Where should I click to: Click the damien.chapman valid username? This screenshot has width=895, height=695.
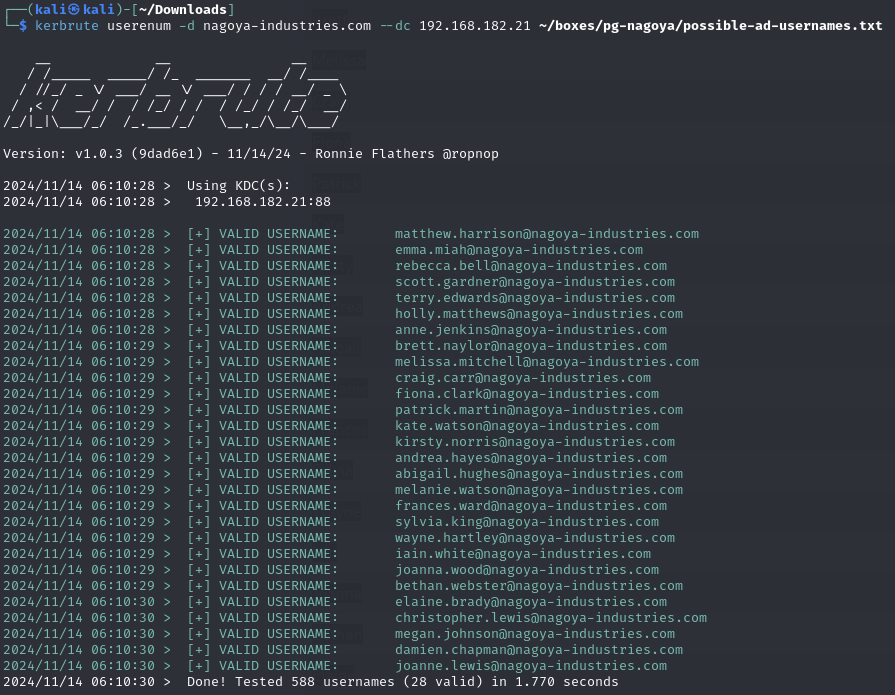[538, 649]
